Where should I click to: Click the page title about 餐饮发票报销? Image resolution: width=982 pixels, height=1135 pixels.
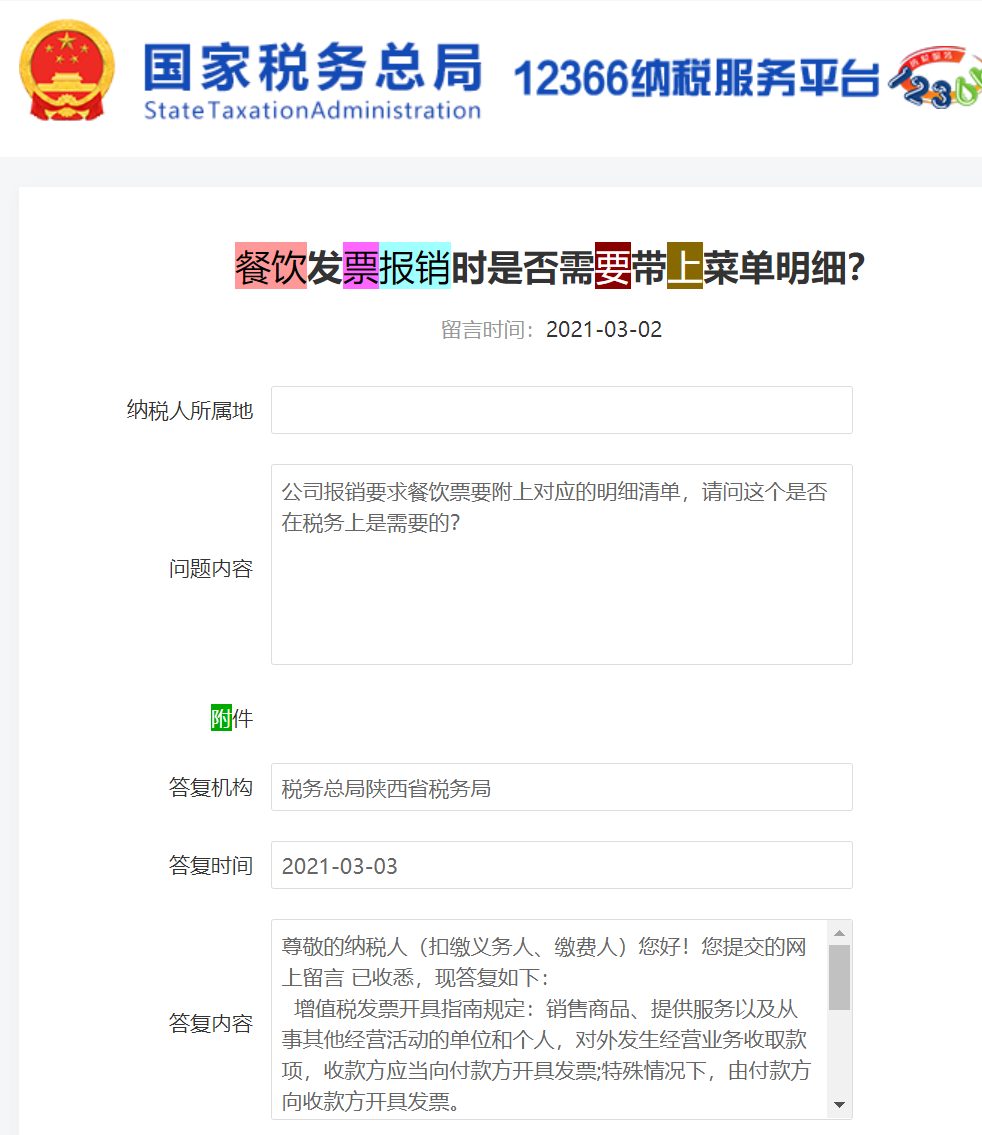550,266
